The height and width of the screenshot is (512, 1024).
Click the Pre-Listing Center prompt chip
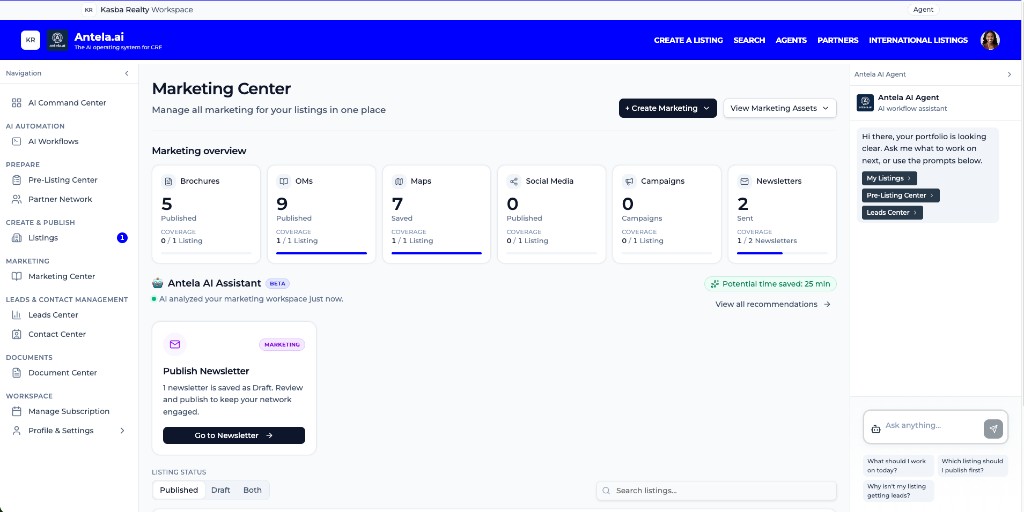[901, 195]
